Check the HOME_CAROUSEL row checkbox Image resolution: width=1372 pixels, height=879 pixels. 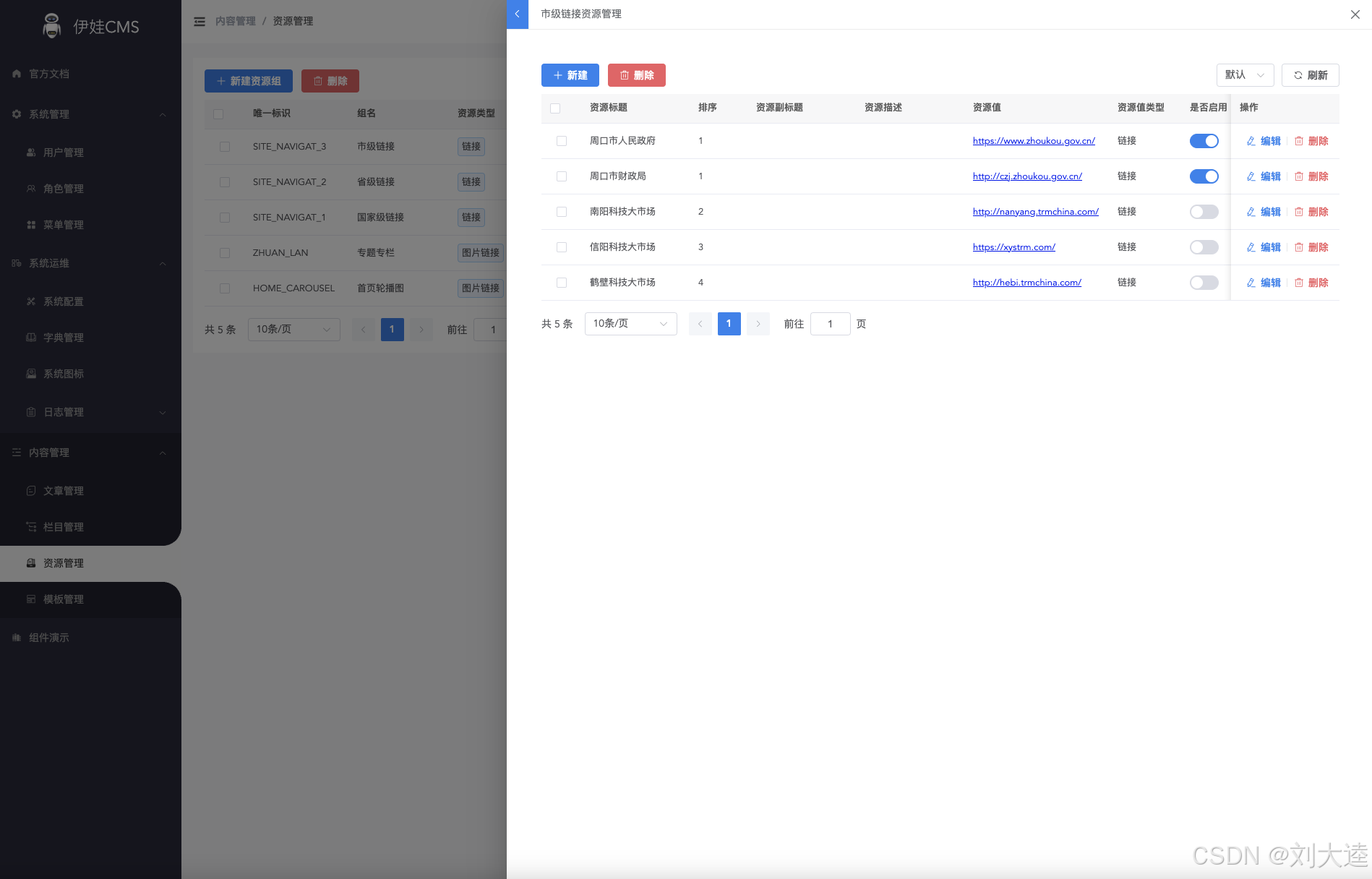(x=225, y=288)
